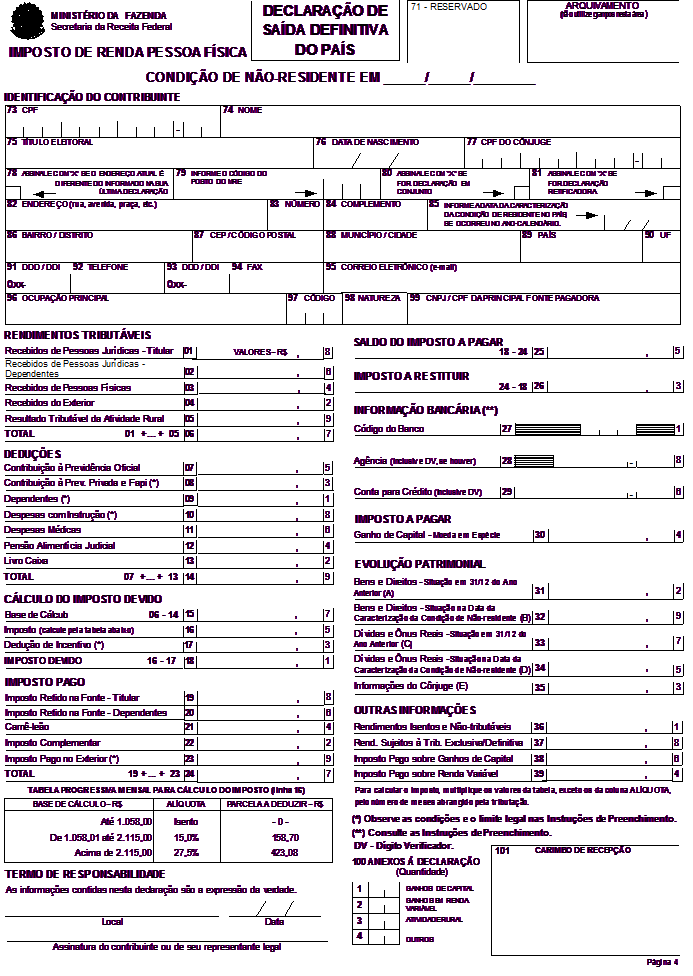Click the Pensão Alimentícia Judicial row

[58, 545]
